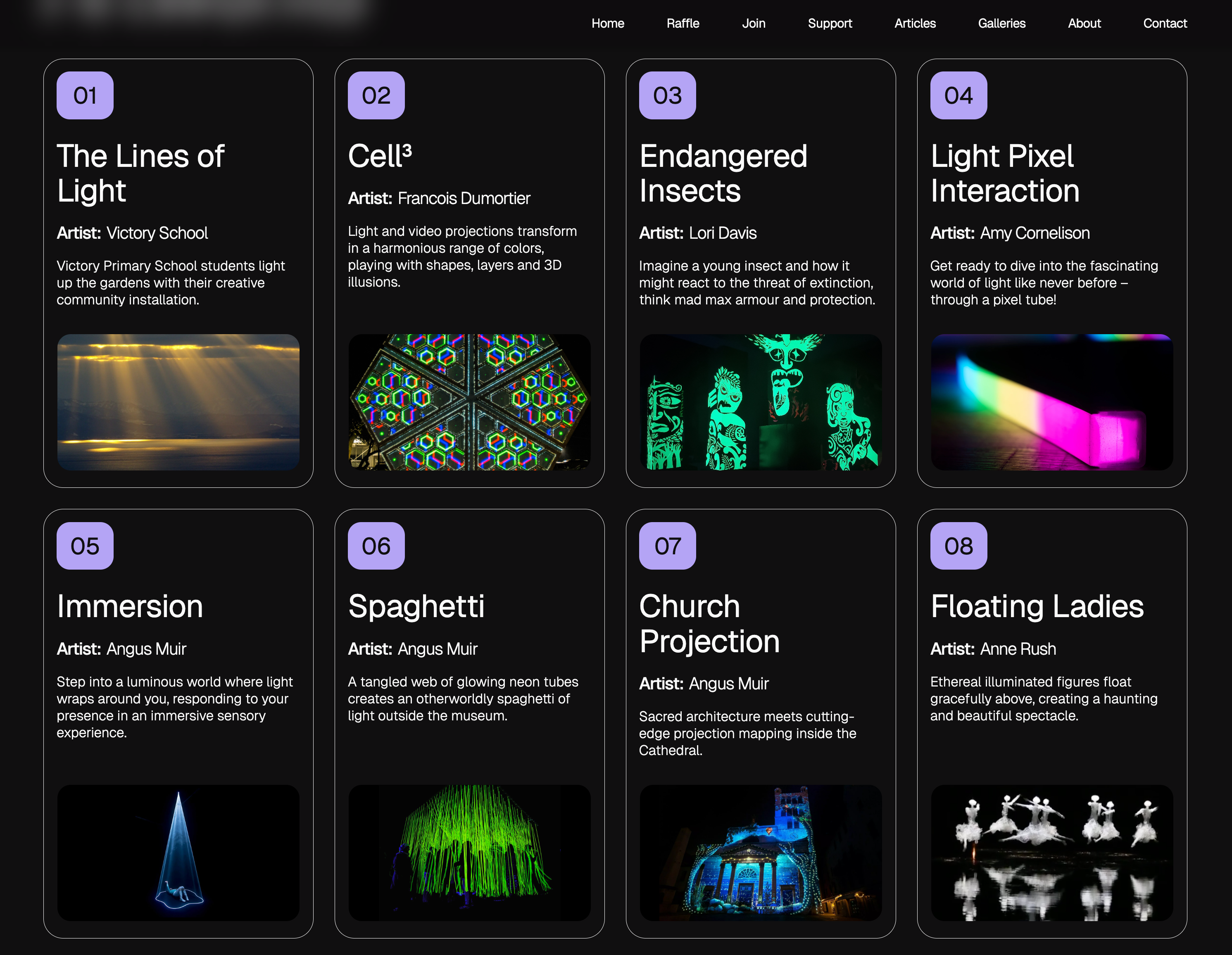Open the Home navigation link
Screen dimensions: 1232x955
[x=608, y=23]
